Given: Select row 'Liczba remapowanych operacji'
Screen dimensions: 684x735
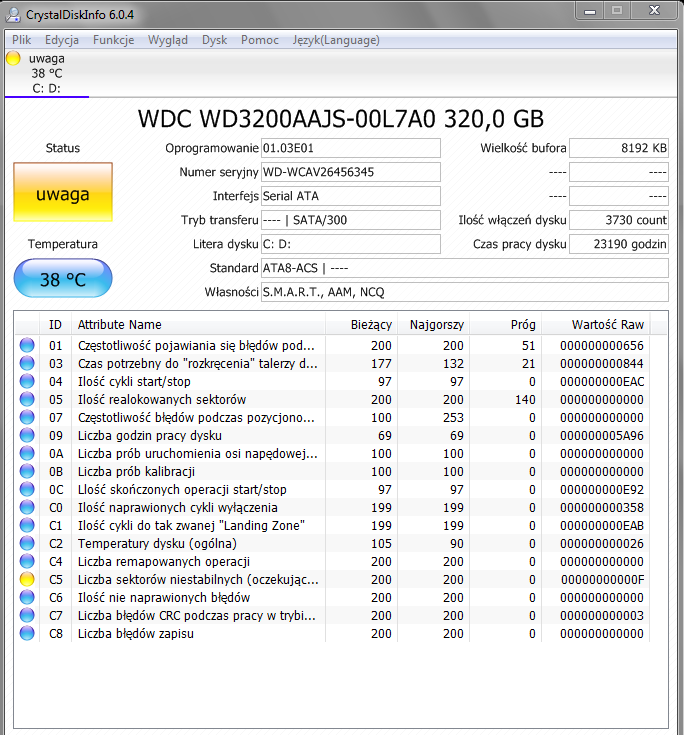Looking at the screenshot, I should click(332, 562).
